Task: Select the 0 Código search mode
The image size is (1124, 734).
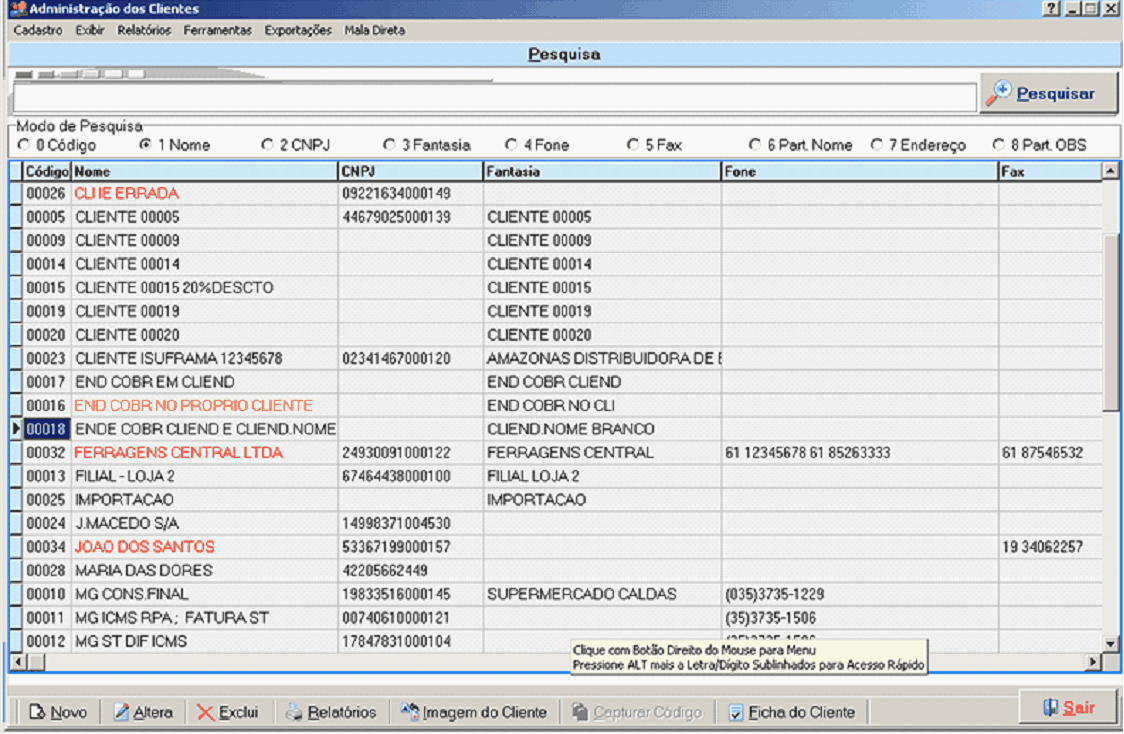Action: point(24,145)
